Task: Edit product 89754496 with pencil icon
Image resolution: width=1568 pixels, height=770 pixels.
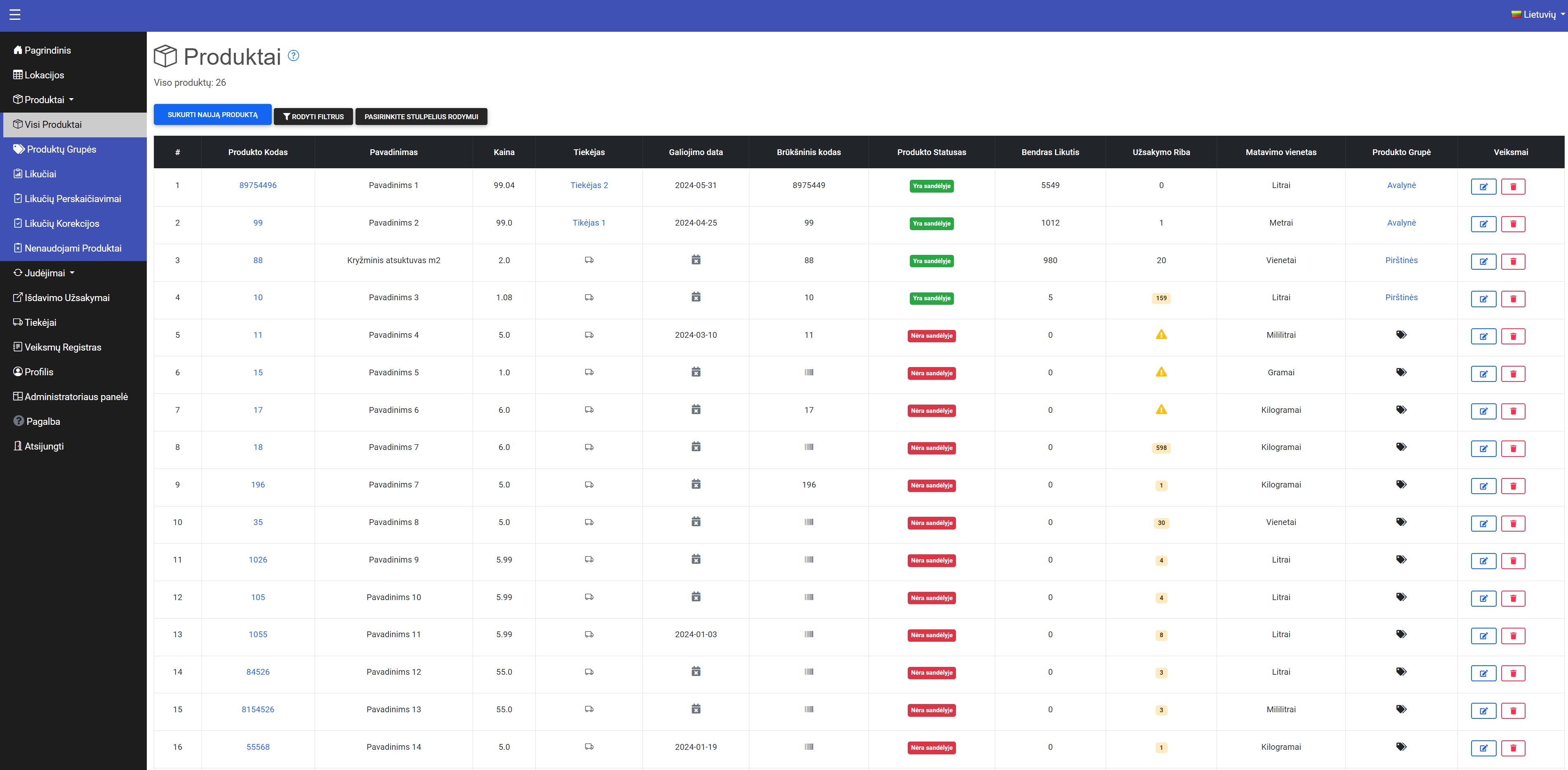Action: point(1483,187)
